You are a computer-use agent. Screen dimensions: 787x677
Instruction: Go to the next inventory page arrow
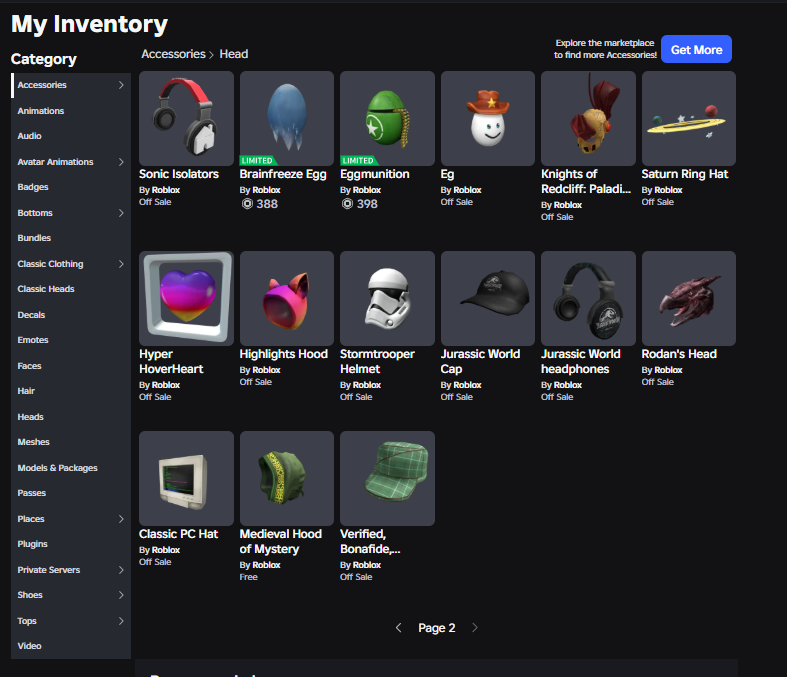[x=475, y=628]
